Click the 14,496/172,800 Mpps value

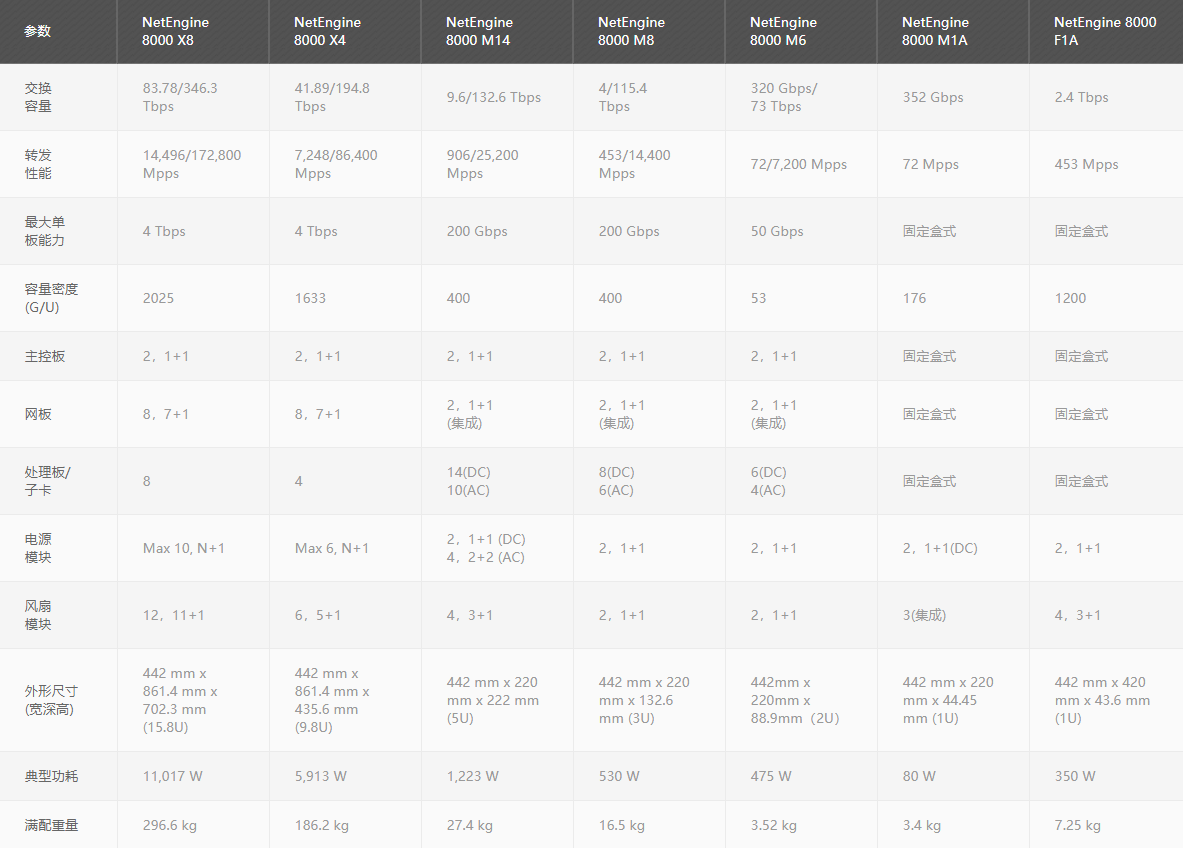click(x=192, y=164)
